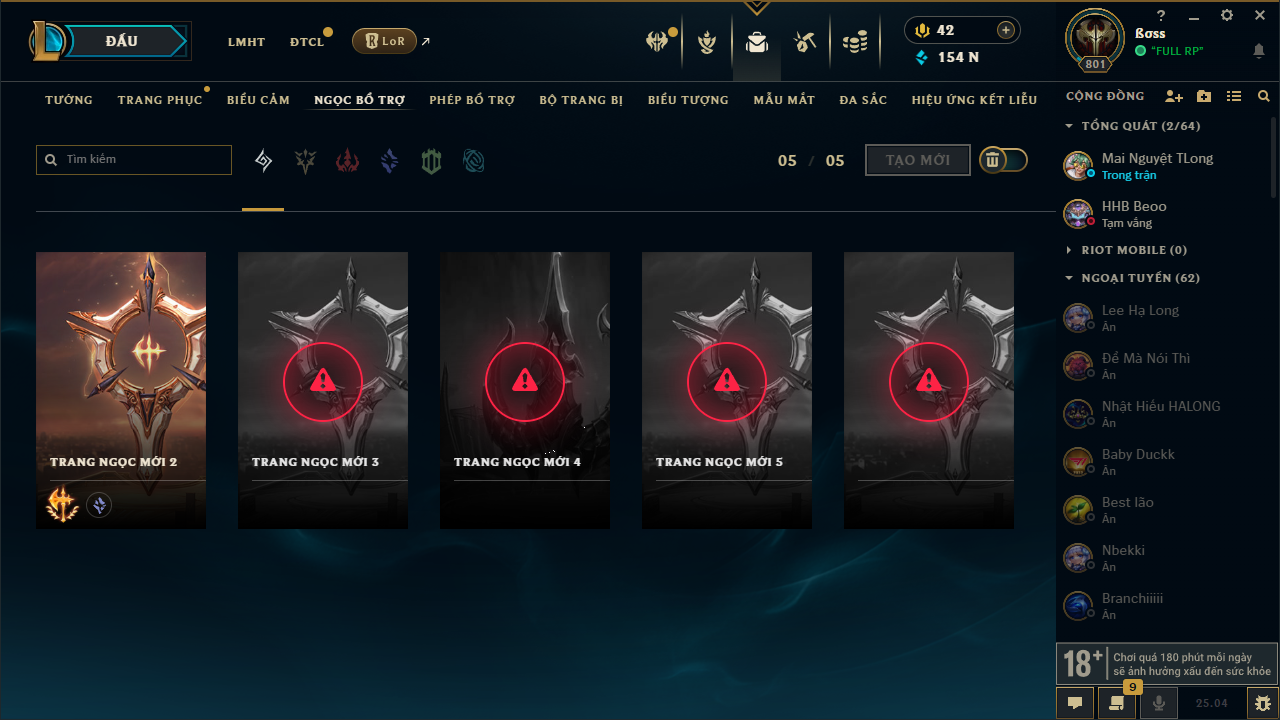The width and height of the screenshot is (1280, 720).
Task: Filter rune pages by Domination icon
Action: click(347, 161)
